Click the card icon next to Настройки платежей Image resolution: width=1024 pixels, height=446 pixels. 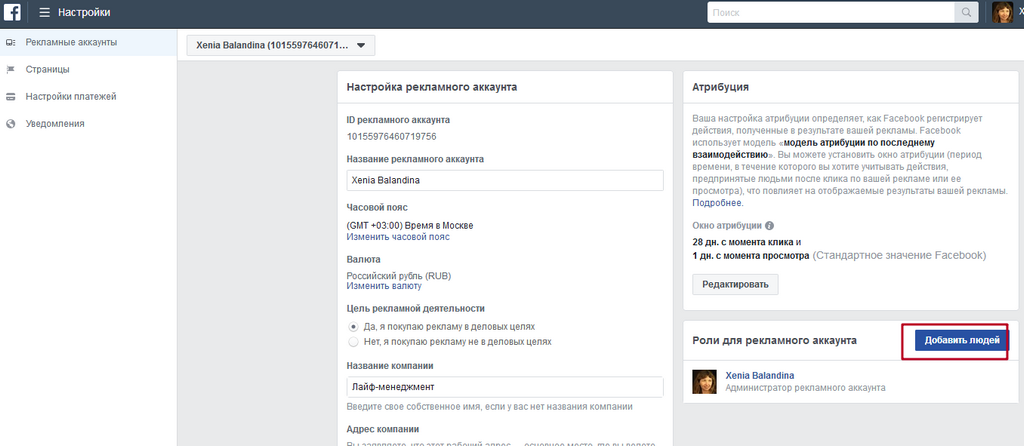pos(10,97)
